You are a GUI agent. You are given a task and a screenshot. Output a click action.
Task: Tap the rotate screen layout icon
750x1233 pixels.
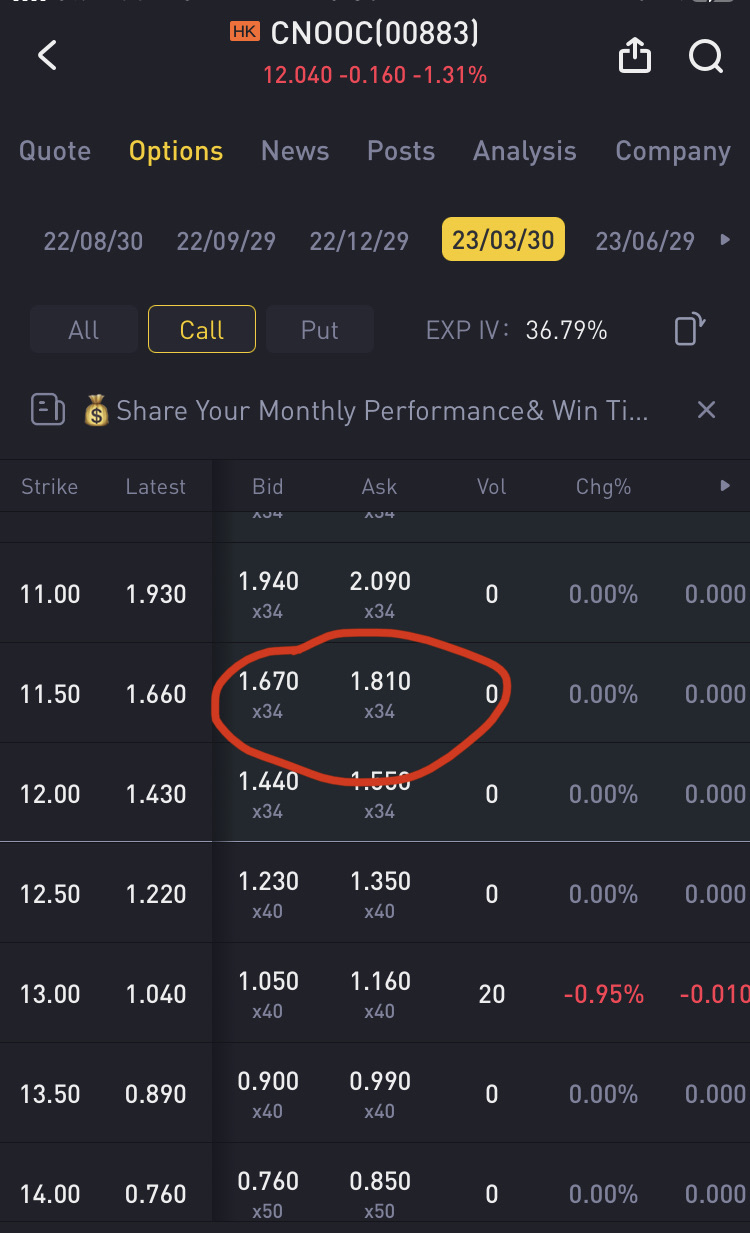pyautogui.click(x=690, y=329)
